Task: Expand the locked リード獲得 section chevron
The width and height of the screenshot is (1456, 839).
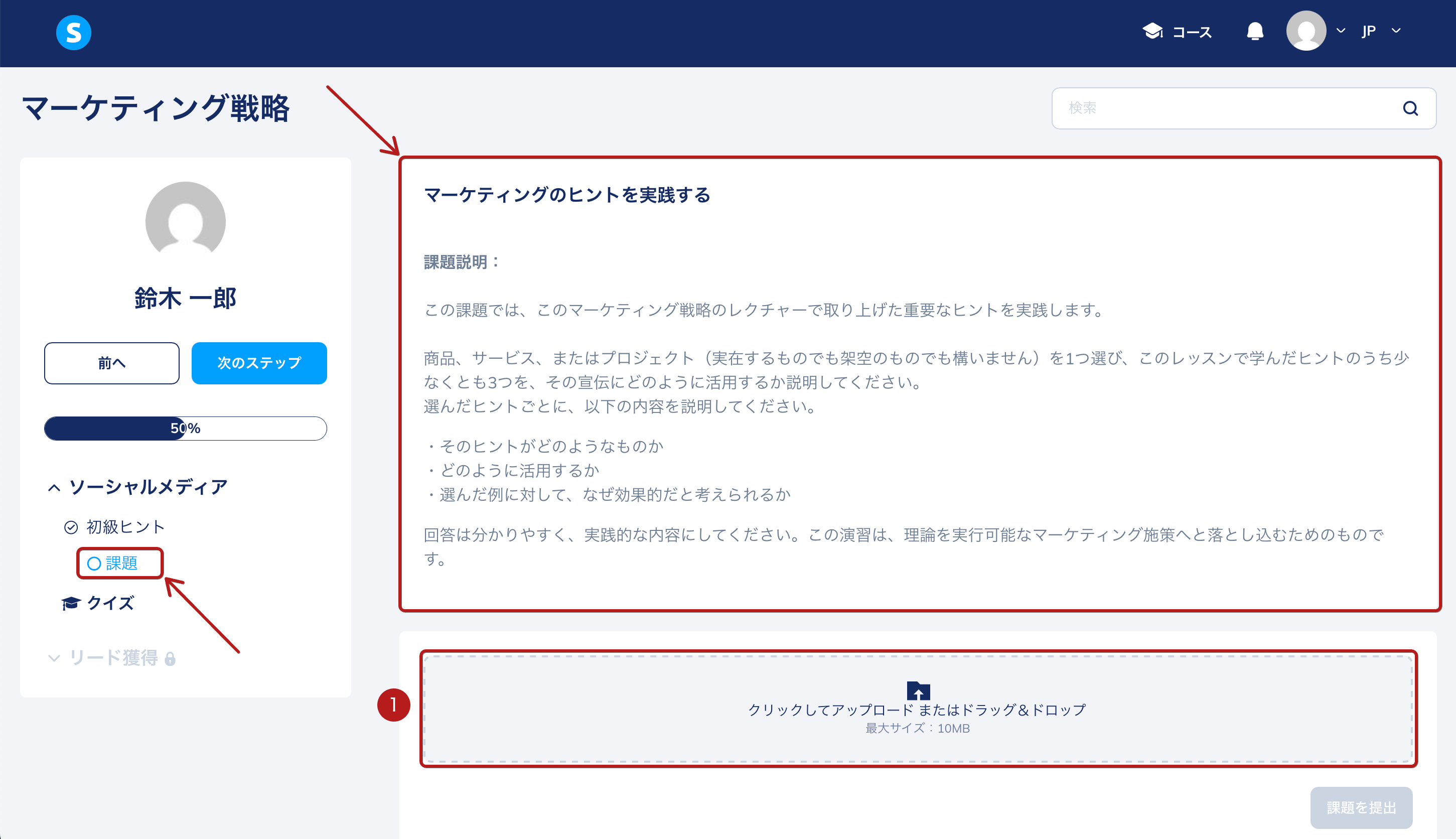Action: click(x=54, y=658)
